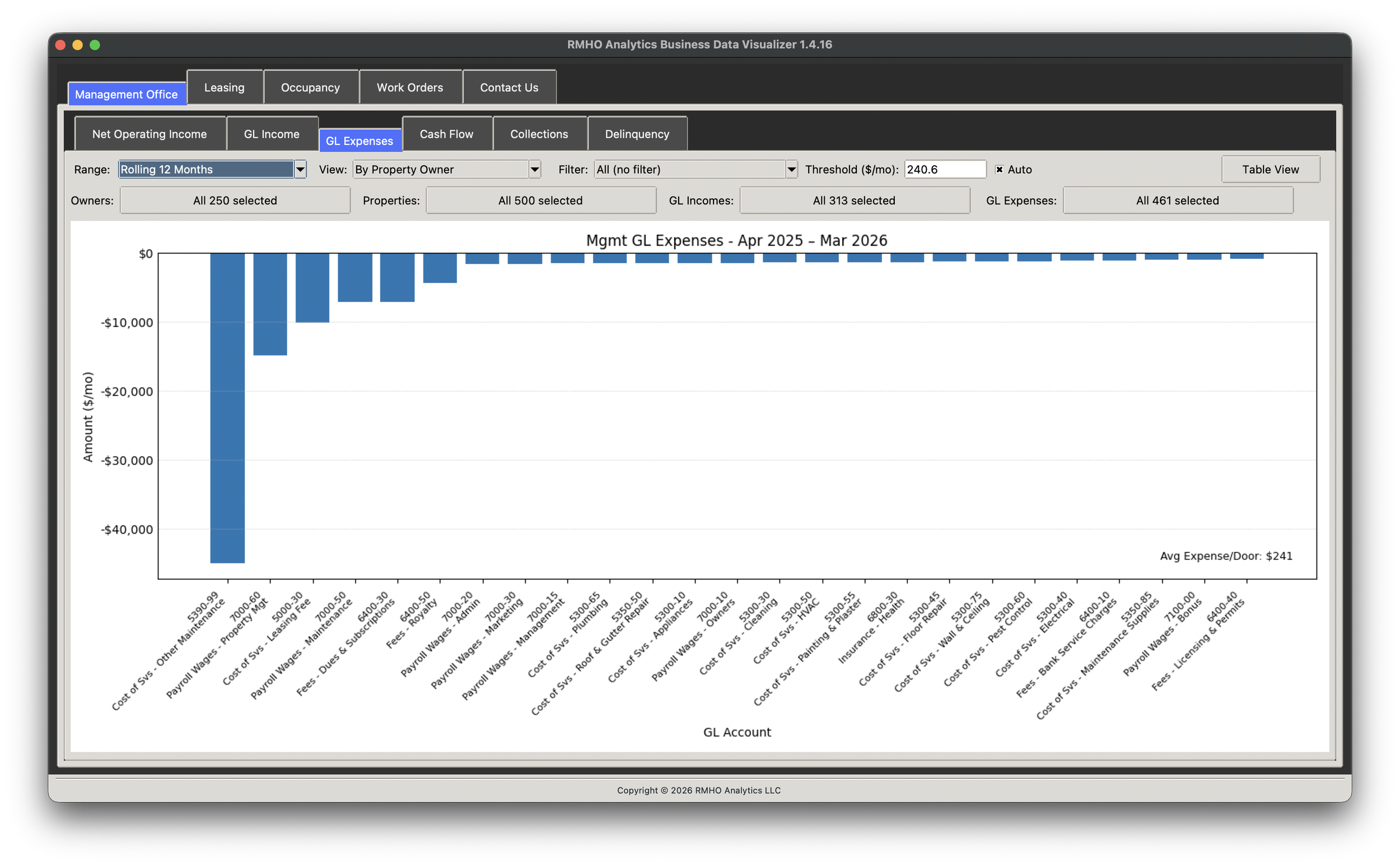Toggle the Auto threshold checkbox

[x=999, y=170]
